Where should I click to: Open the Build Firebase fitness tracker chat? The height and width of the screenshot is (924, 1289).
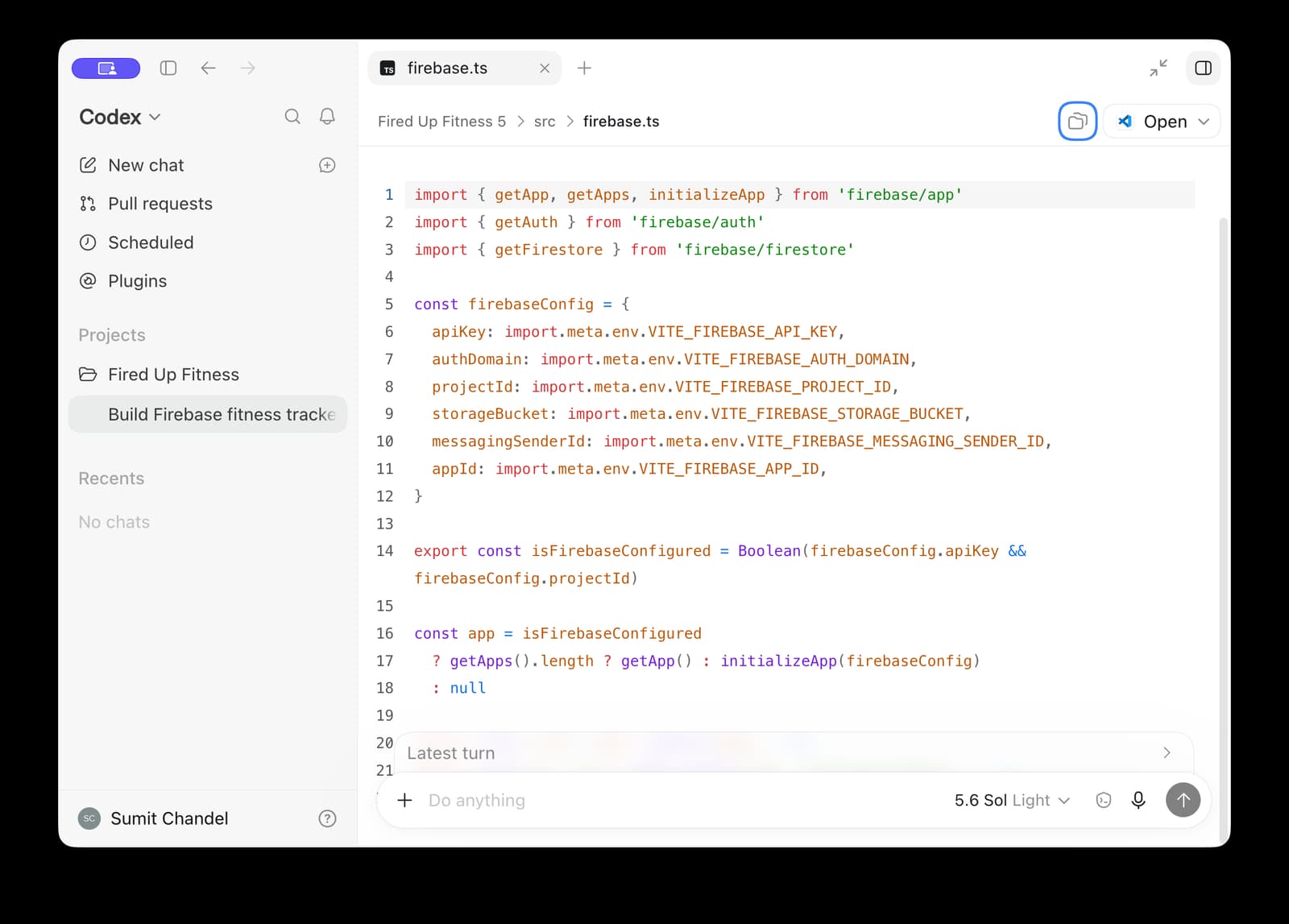[x=208, y=414]
